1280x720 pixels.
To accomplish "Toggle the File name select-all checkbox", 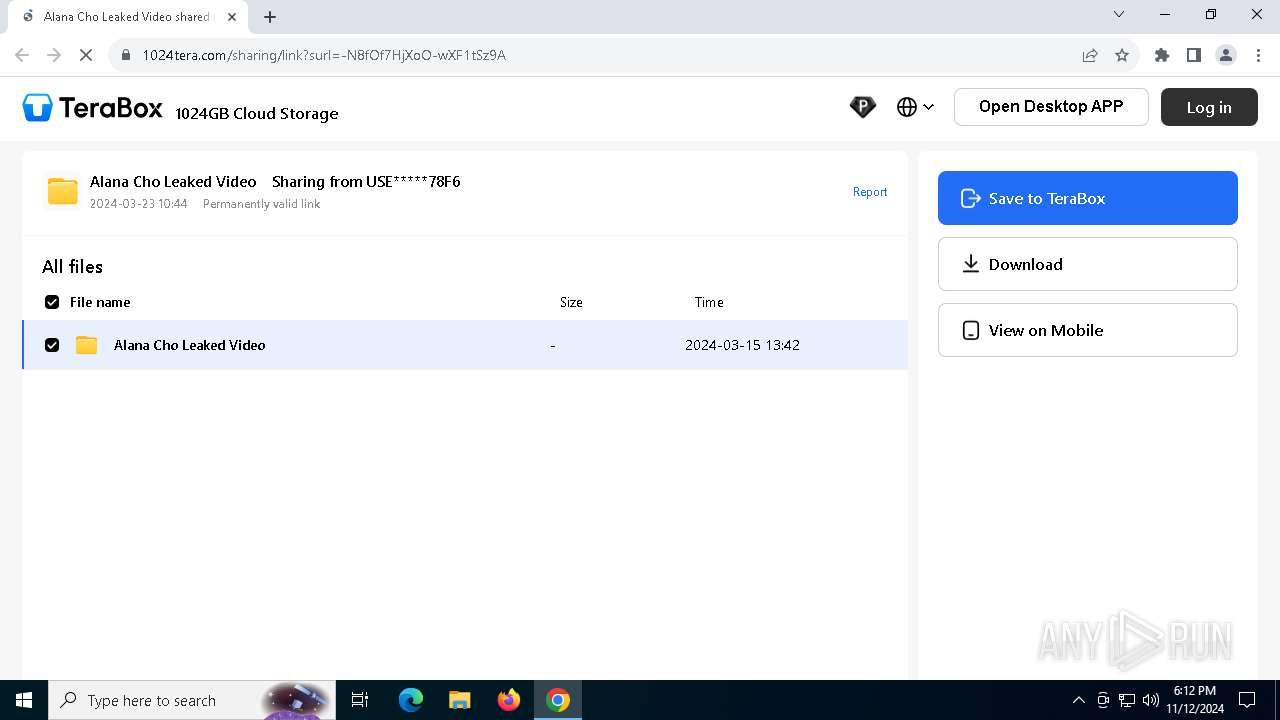I will tap(52, 302).
